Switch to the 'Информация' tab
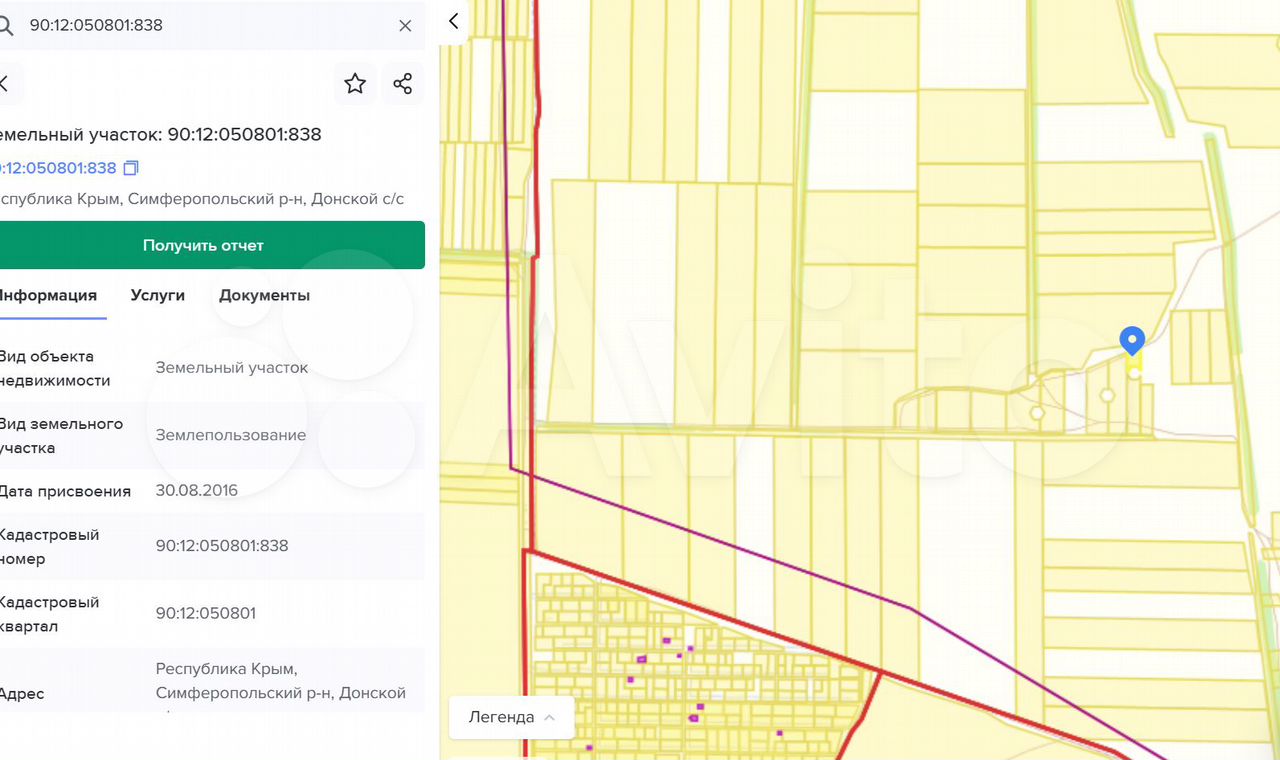Viewport: 1280px width, 760px height. pyautogui.click(x=48, y=296)
